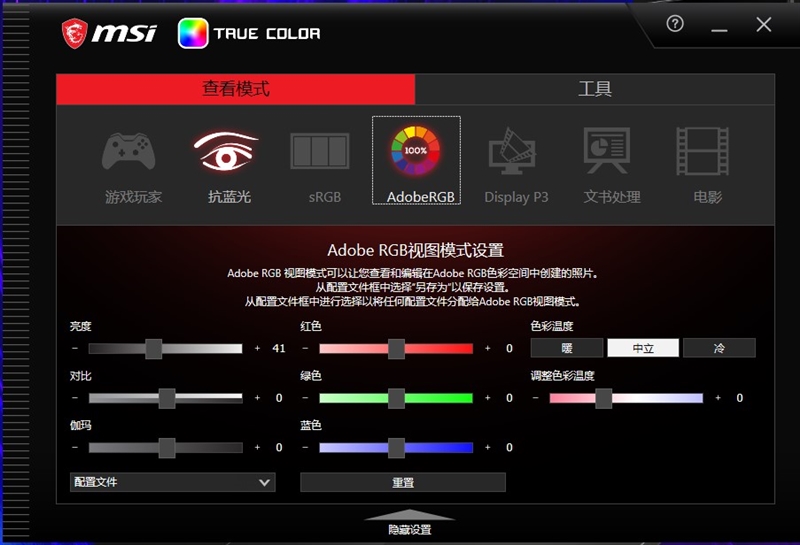Minimize the True Color window

click(x=719, y=31)
